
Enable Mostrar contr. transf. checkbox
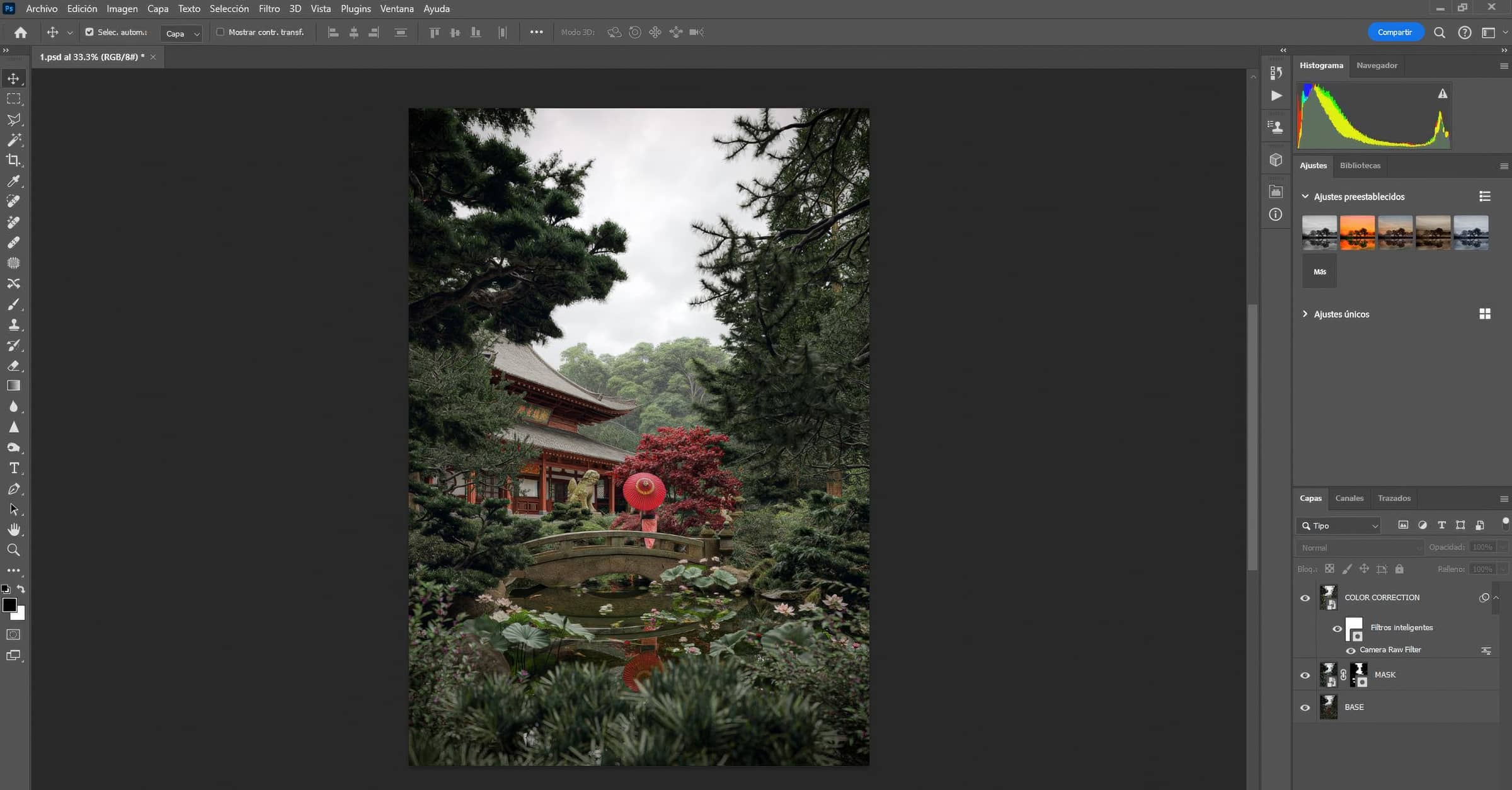(220, 32)
